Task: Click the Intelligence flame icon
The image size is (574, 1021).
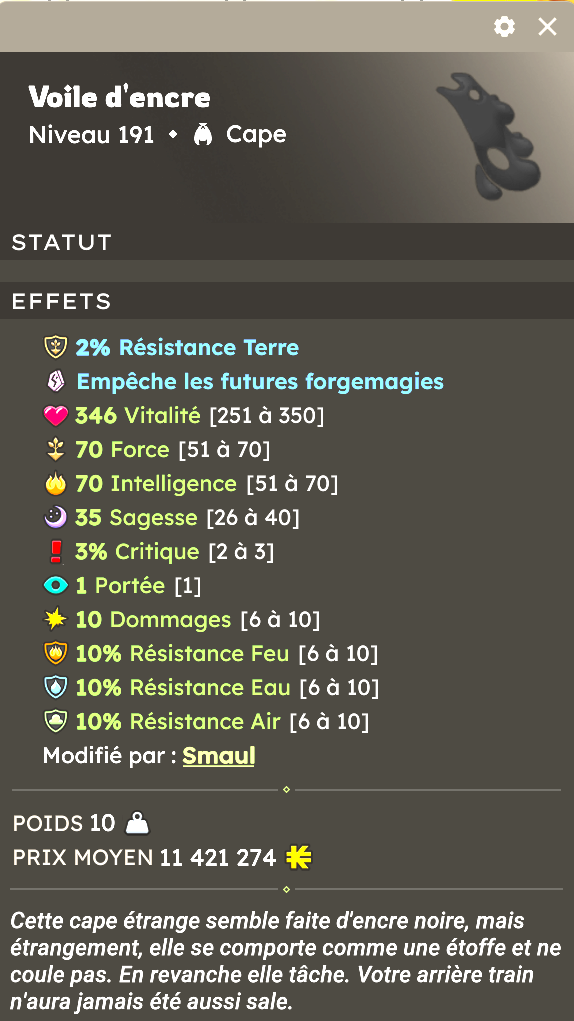Action: tap(55, 484)
